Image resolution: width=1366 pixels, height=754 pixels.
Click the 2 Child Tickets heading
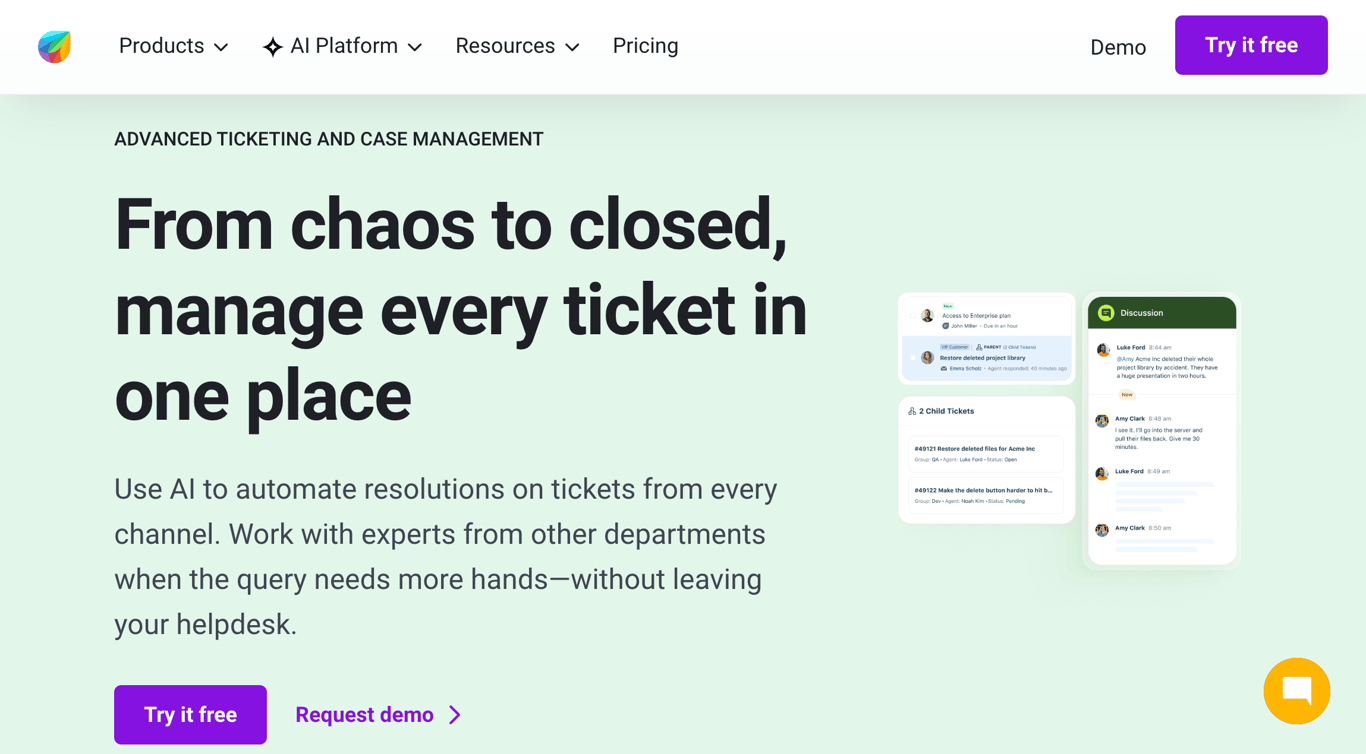tap(946, 411)
